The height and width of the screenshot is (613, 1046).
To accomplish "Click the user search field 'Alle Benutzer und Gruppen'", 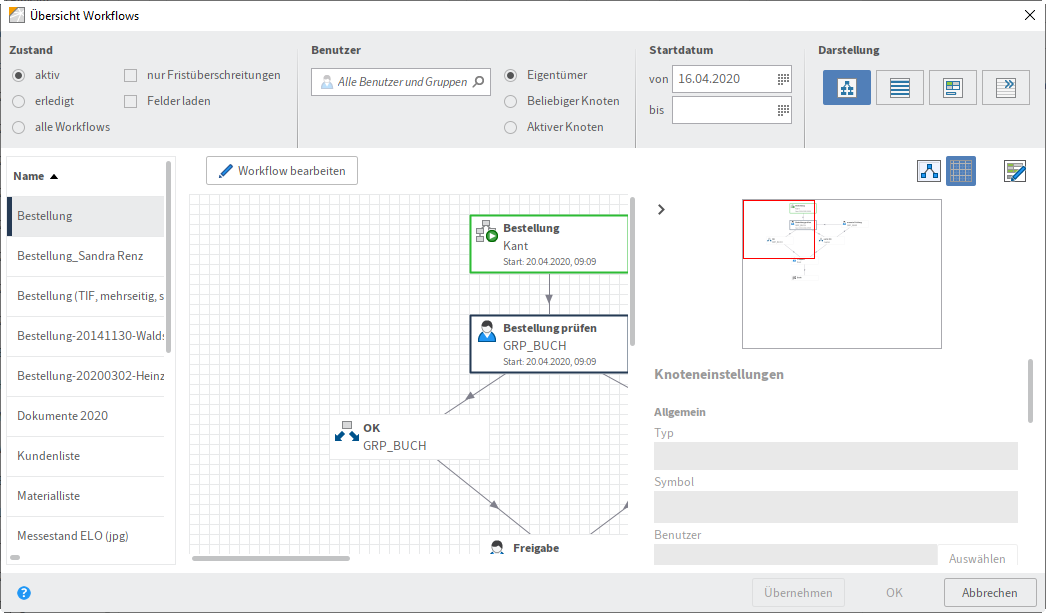I will pyautogui.click(x=400, y=82).
